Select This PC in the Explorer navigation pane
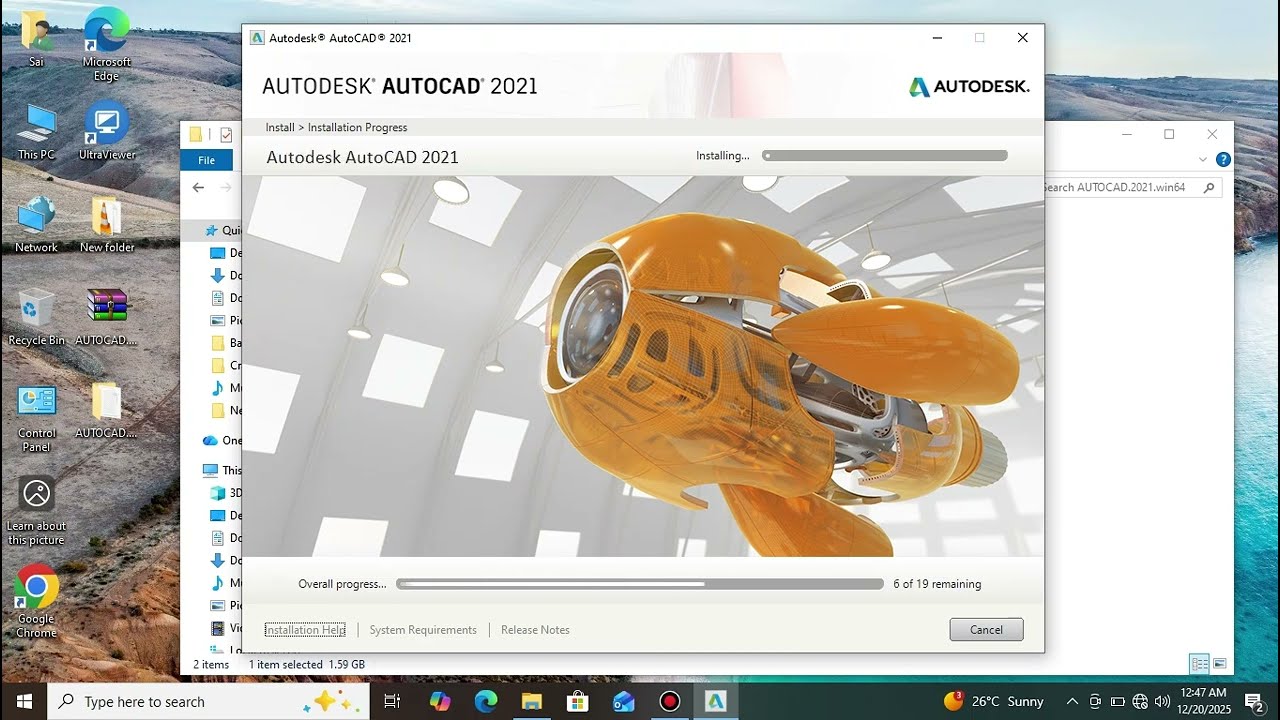Image resolution: width=1280 pixels, height=720 pixels. click(x=222, y=470)
